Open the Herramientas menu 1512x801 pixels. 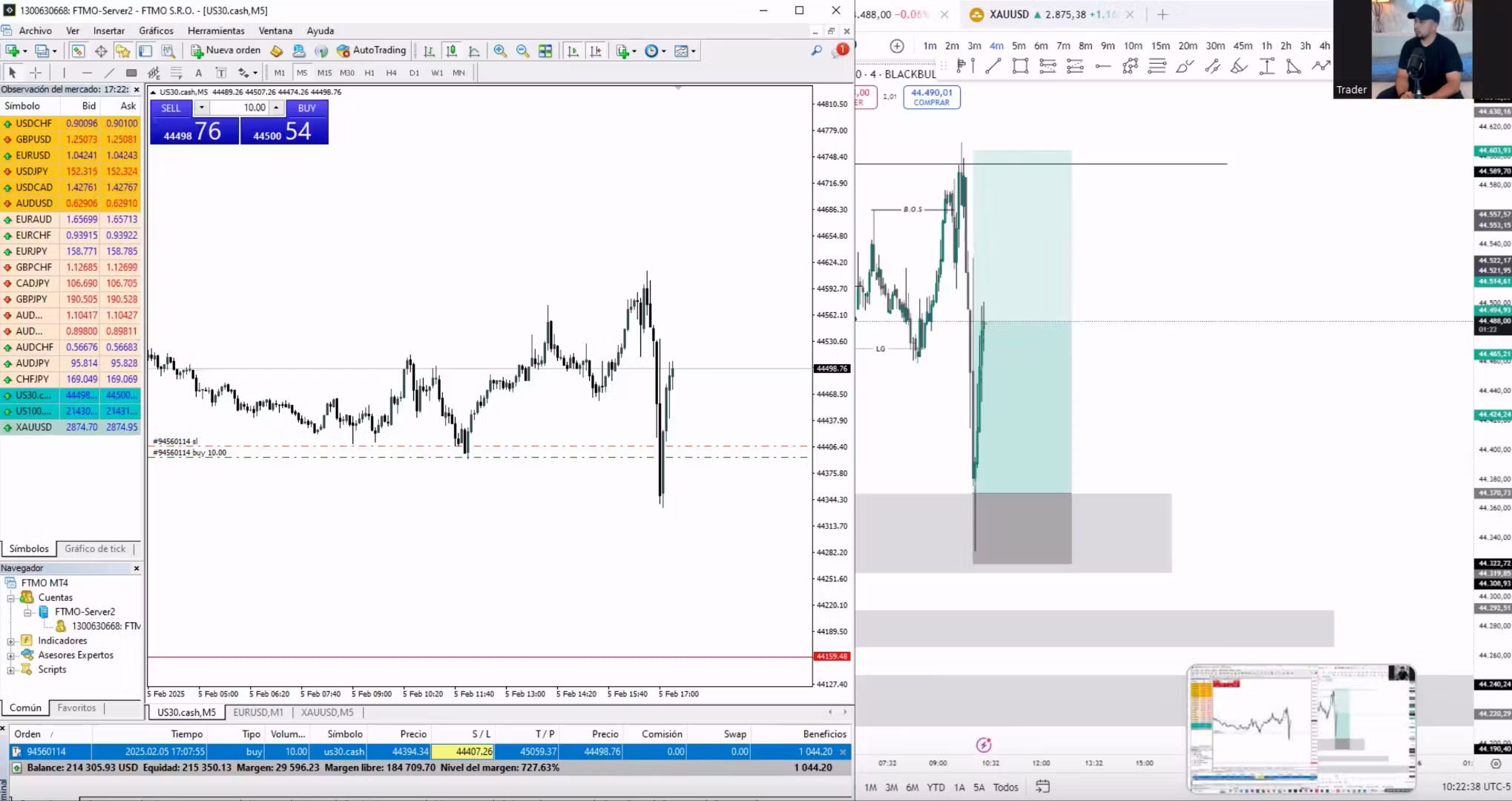click(x=216, y=30)
